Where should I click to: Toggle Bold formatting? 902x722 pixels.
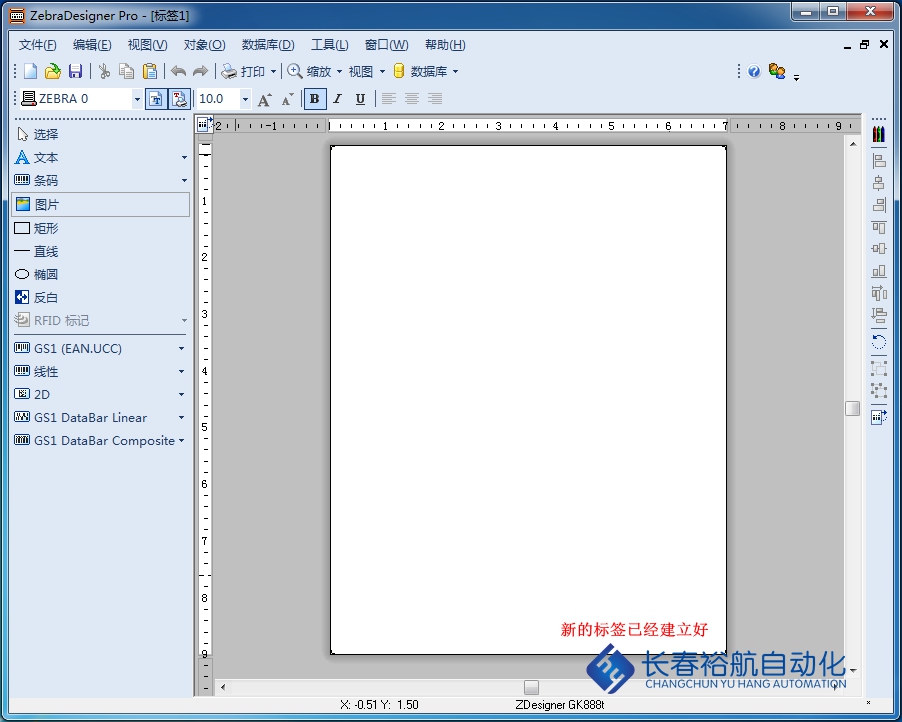pos(315,99)
